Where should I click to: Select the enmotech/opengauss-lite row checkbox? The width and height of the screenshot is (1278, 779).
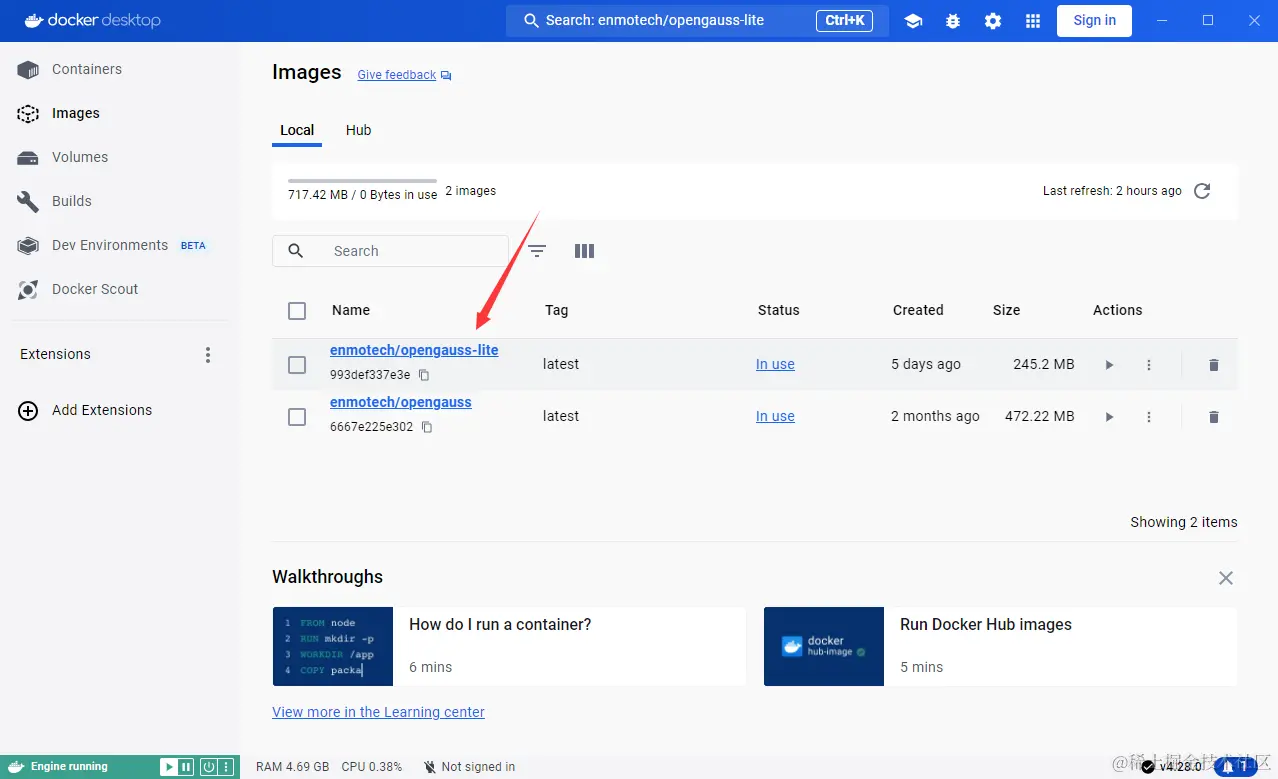pos(297,365)
